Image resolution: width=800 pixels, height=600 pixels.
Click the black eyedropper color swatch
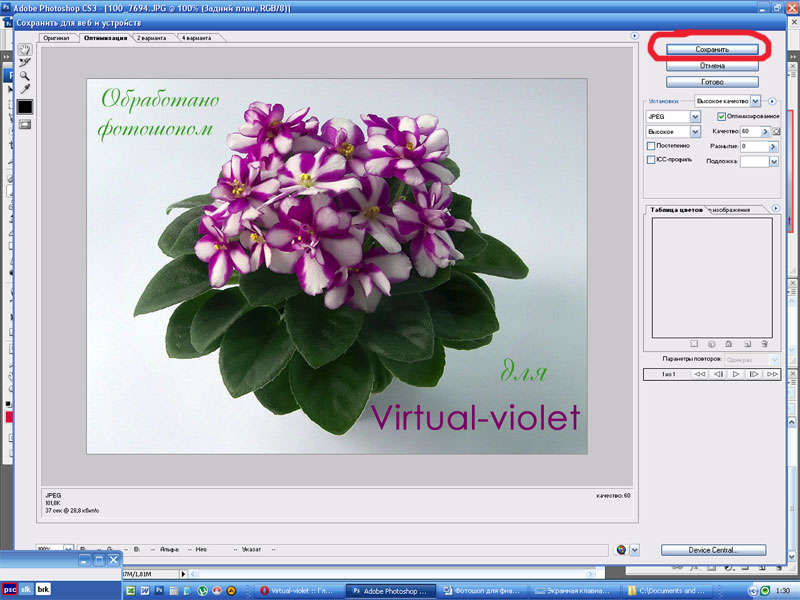[24, 107]
